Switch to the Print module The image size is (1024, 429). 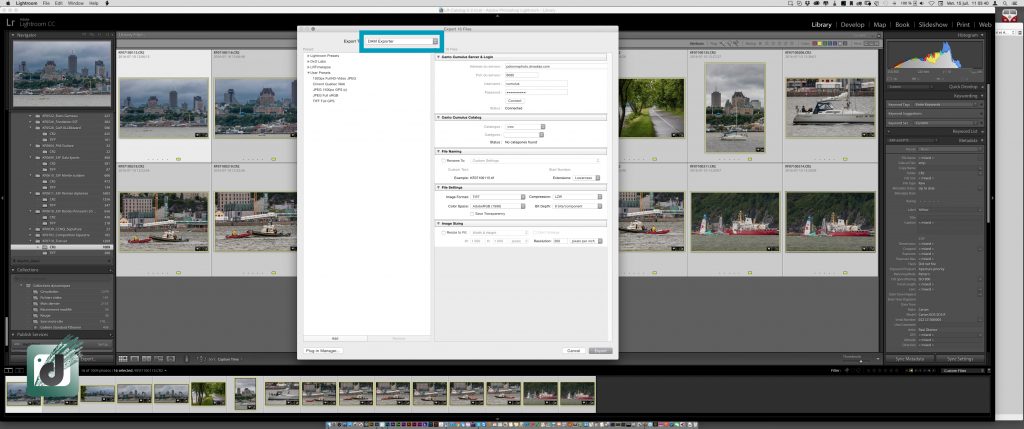click(963, 25)
